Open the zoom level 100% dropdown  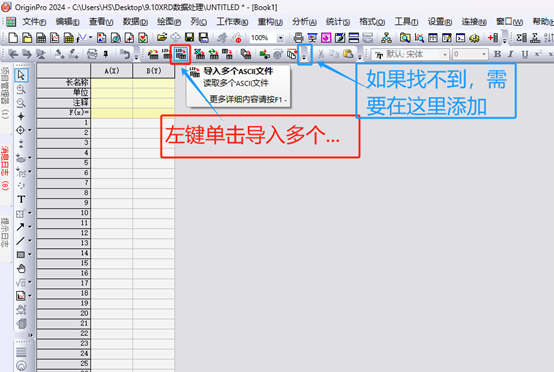click(x=280, y=38)
